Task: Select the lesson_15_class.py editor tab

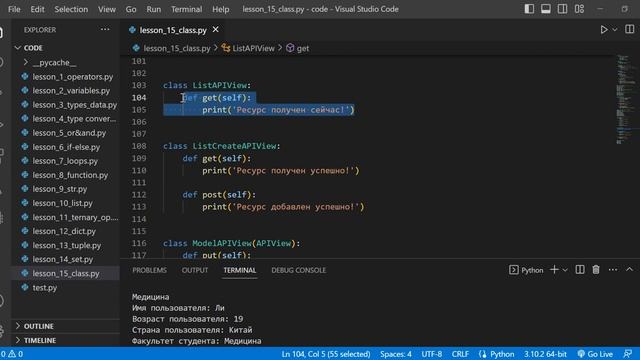Action: coord(173,30)
